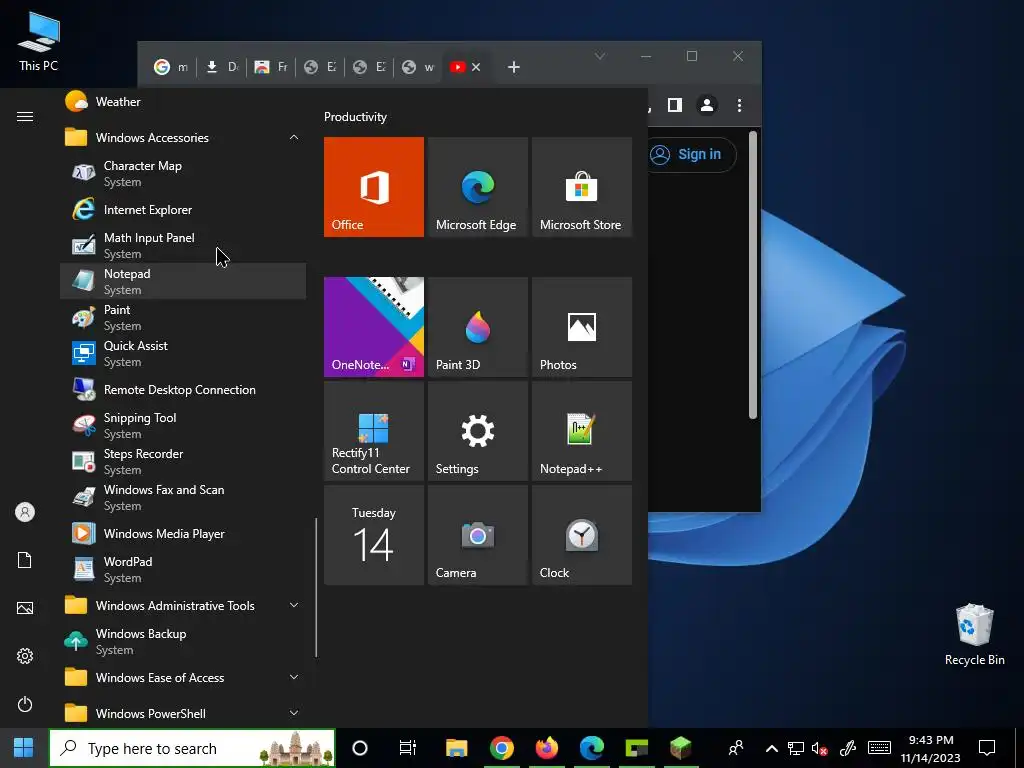
Task: Open WordPad
Action: 183,569
